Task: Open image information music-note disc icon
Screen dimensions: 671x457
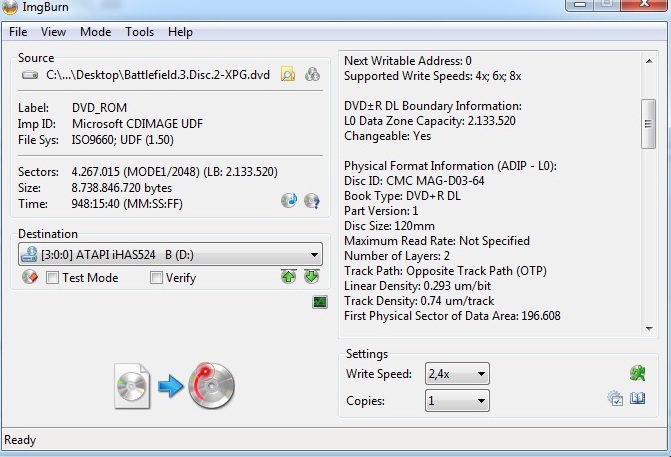Action: [x=289, y=200]
